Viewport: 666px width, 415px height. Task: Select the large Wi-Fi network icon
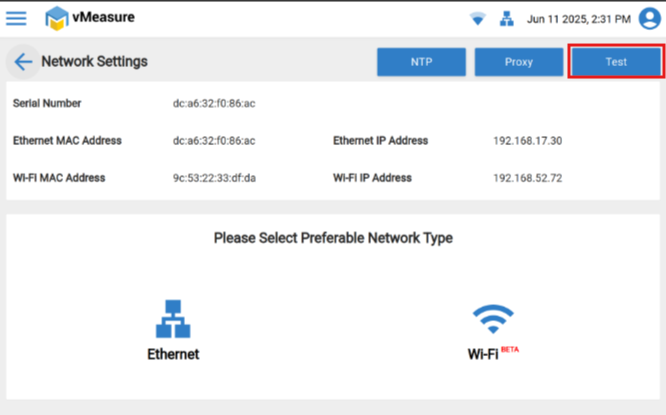coord(493,320)
